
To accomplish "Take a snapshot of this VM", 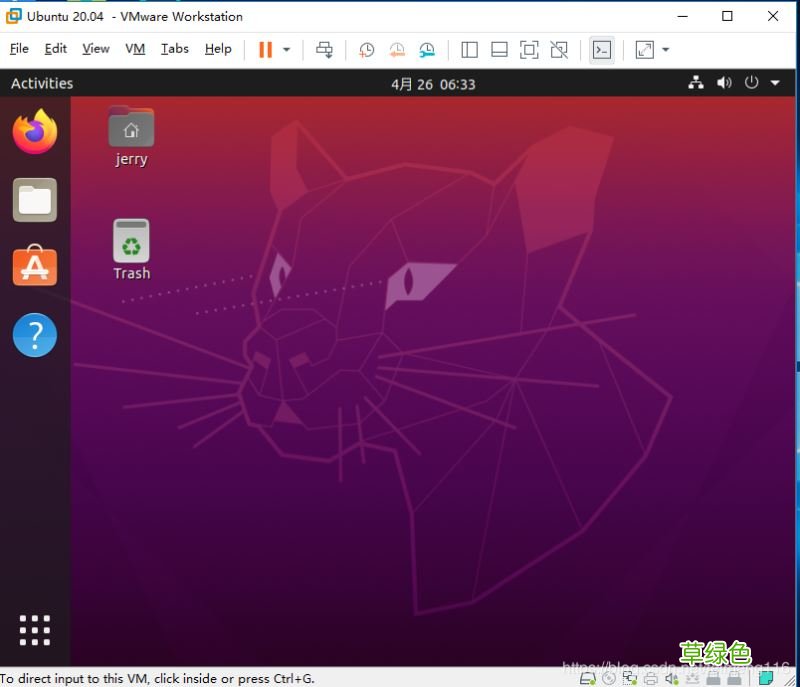I will point(366,49).
